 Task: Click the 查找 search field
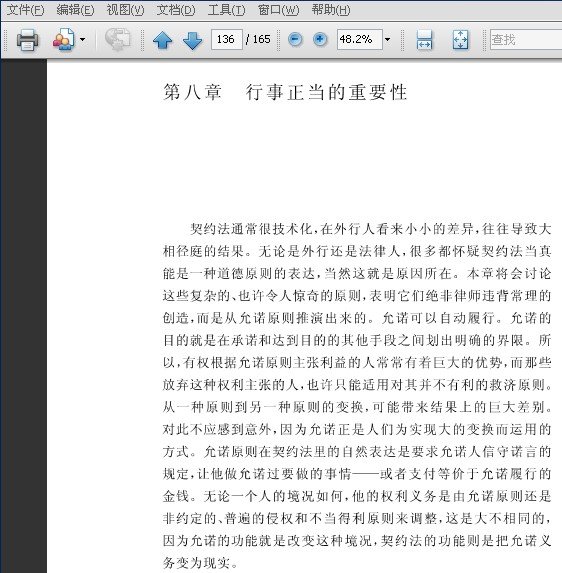click(525, 39)
